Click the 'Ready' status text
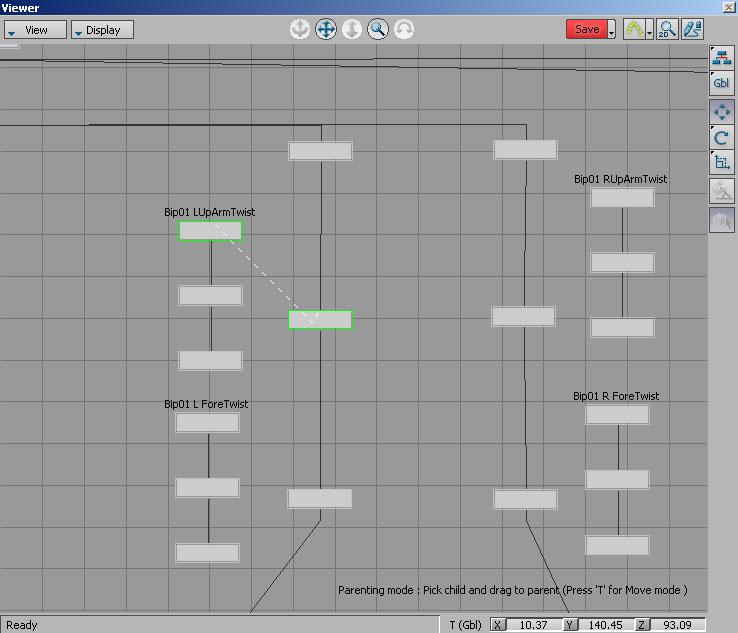The width and height of the screenshot is (738, 633). (x=21, y=625)
